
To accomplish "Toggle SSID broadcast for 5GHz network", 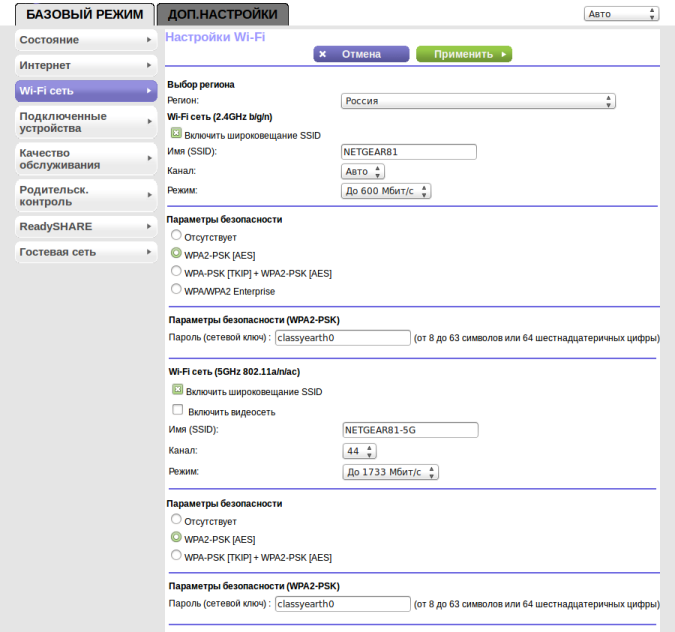I will [177, 390].
